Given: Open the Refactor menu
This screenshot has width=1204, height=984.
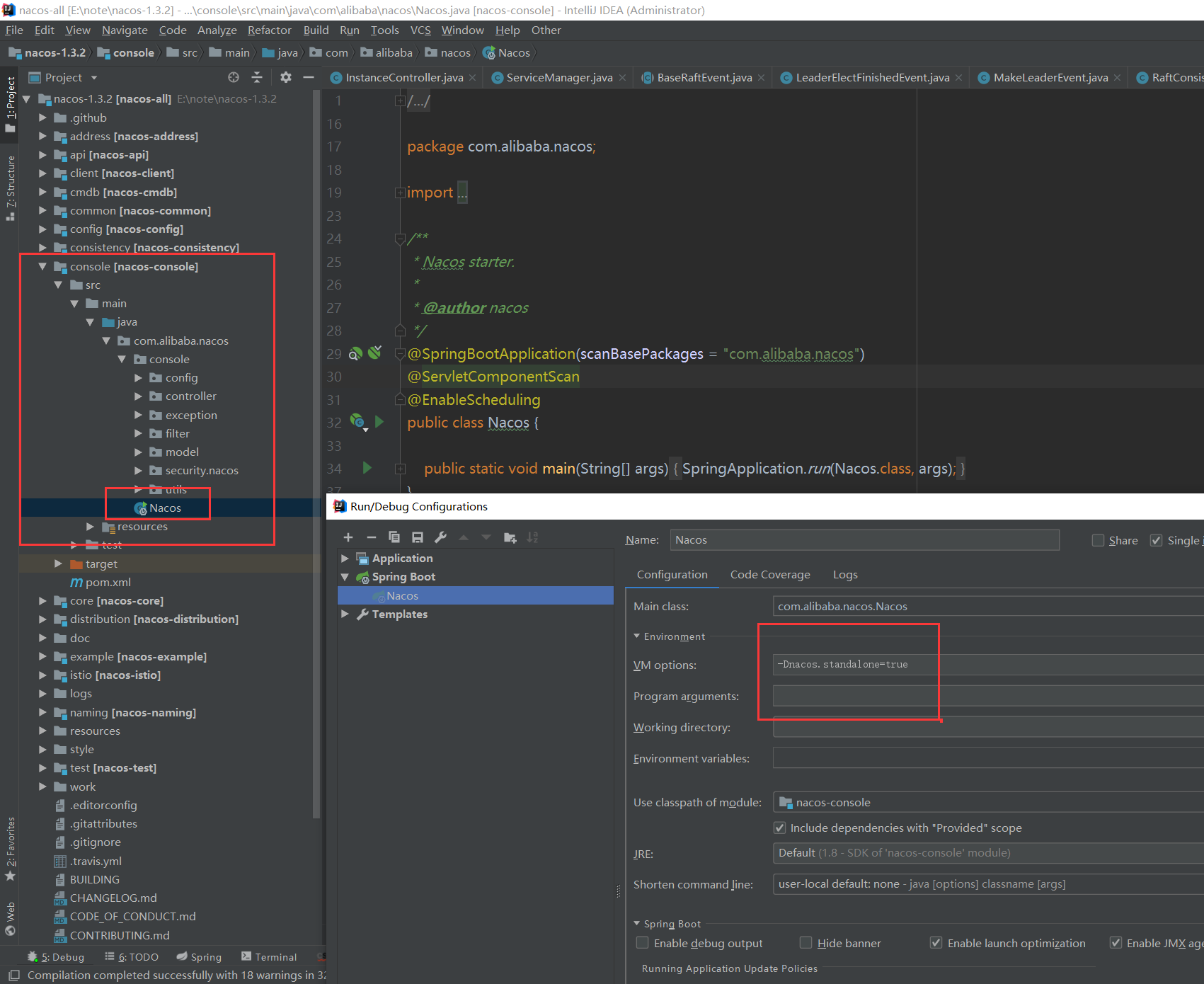Looking at the screenshot, I should [269, 30].
